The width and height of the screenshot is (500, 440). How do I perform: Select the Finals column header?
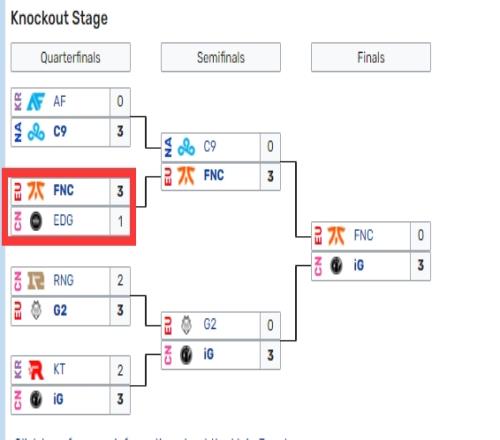pos(371,57)
